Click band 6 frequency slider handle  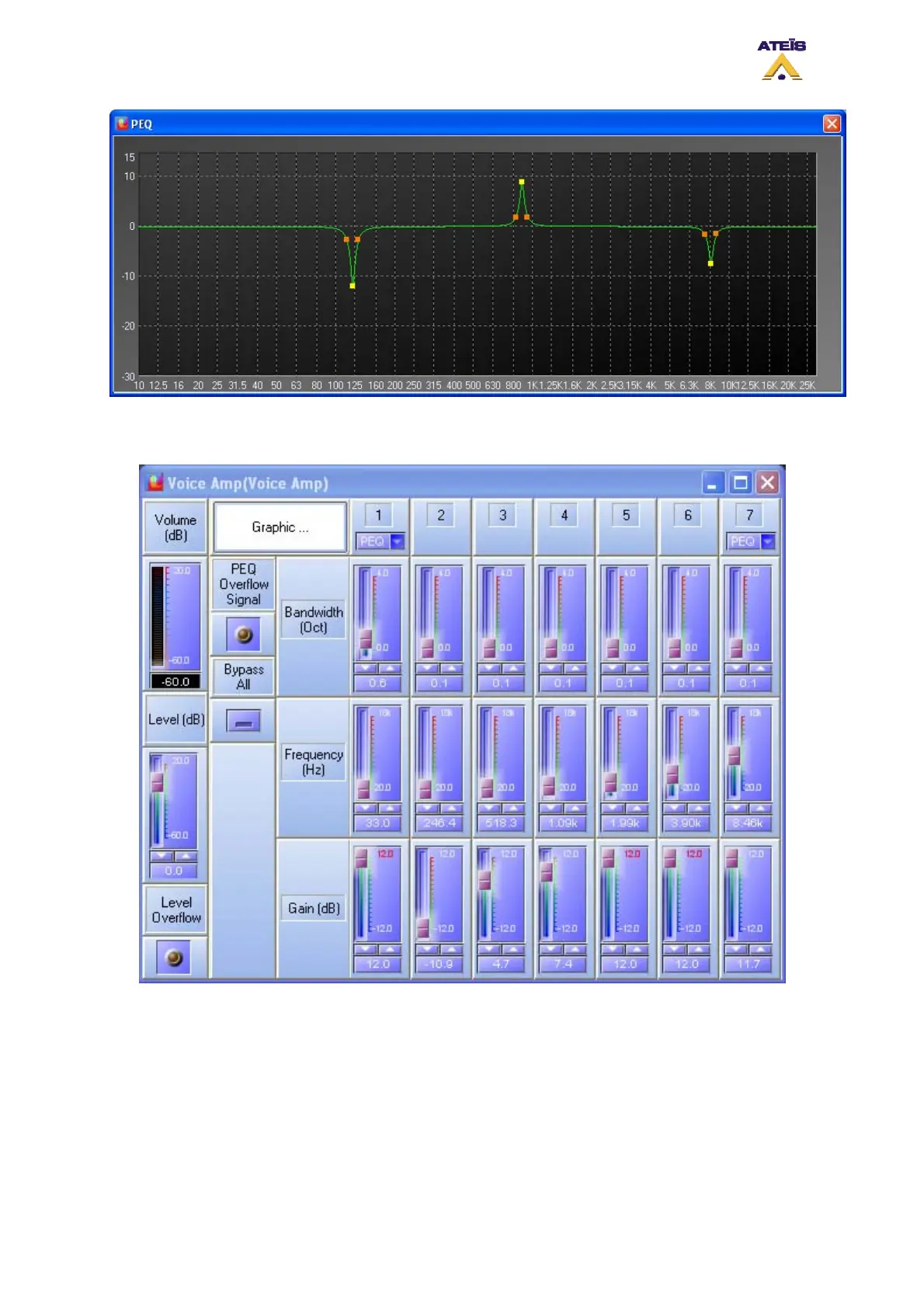(672, 774)
